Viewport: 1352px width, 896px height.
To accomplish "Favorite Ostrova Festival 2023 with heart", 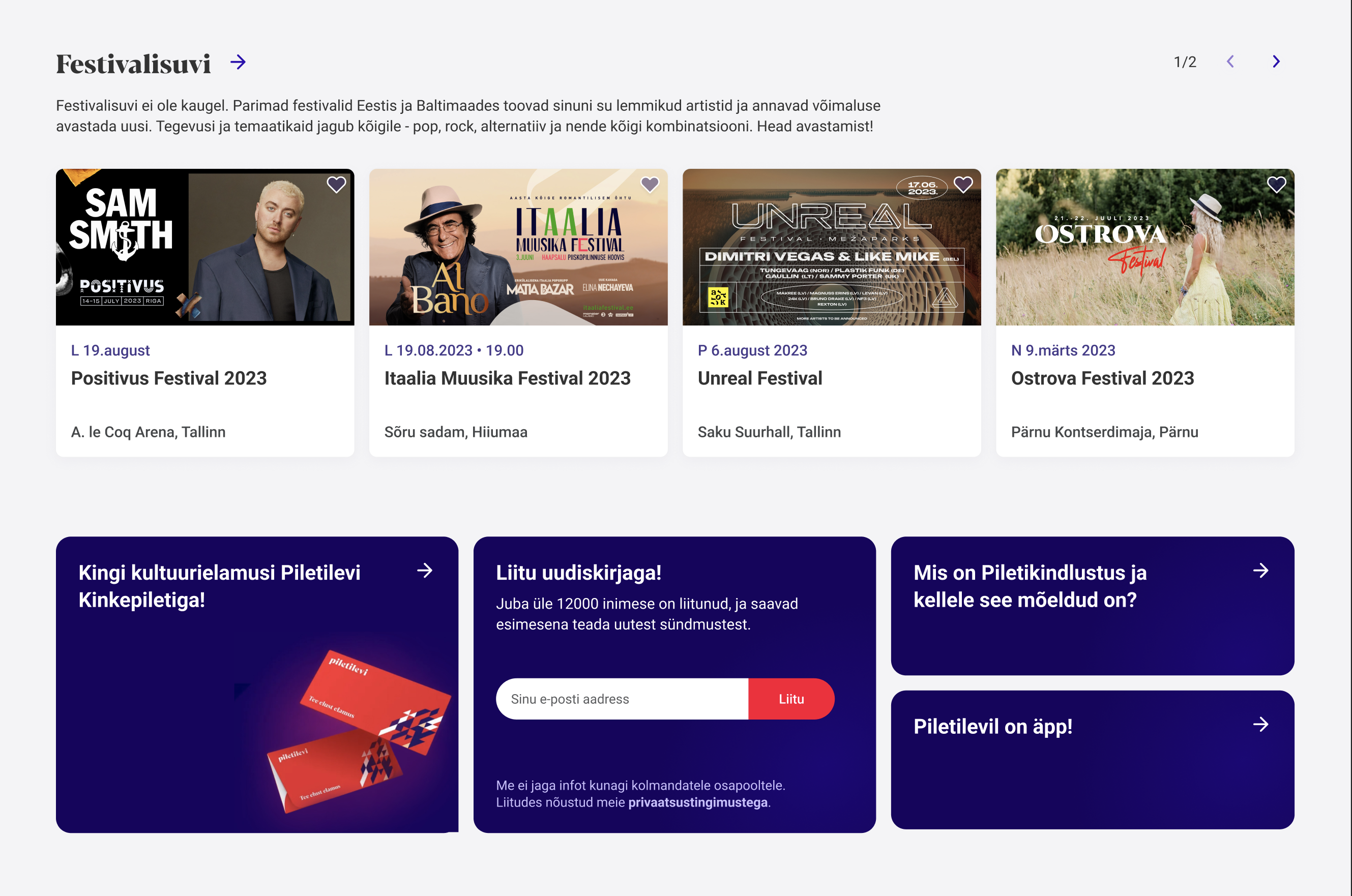I will [x=1277, y=185].
